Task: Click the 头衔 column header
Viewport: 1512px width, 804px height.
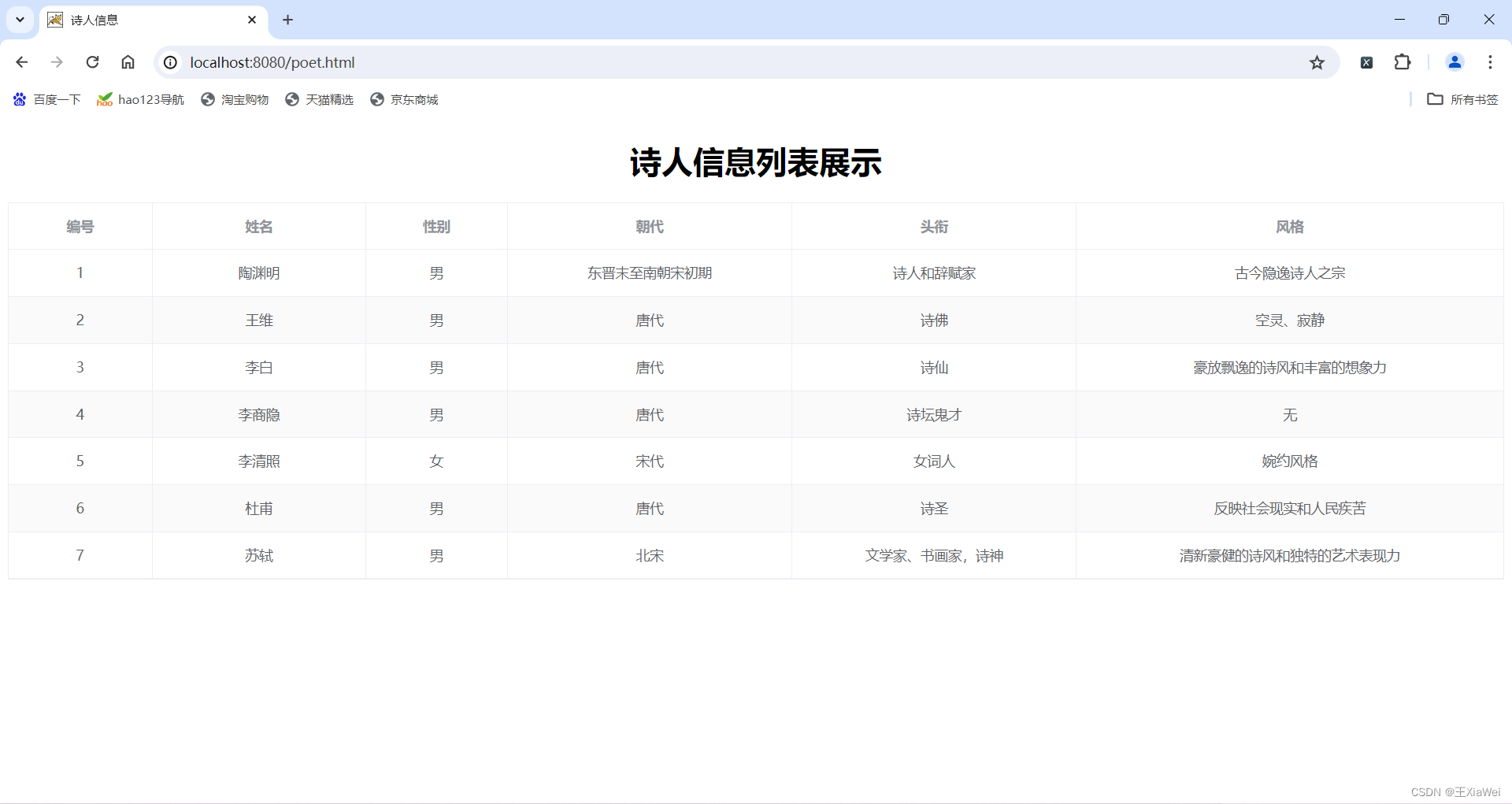Action: coord(934,227)
